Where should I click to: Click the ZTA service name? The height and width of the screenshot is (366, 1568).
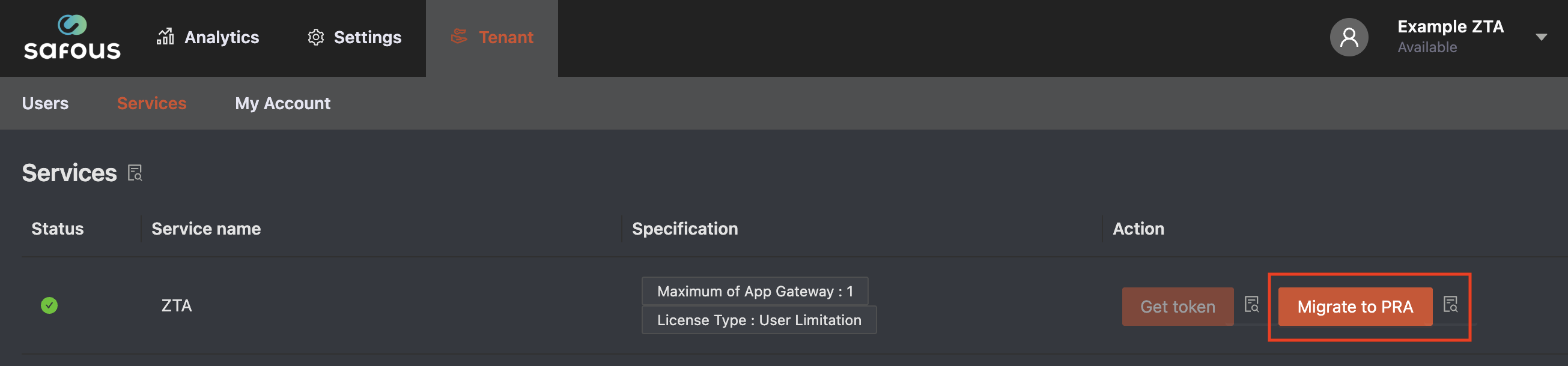click(x=177, y=306)
